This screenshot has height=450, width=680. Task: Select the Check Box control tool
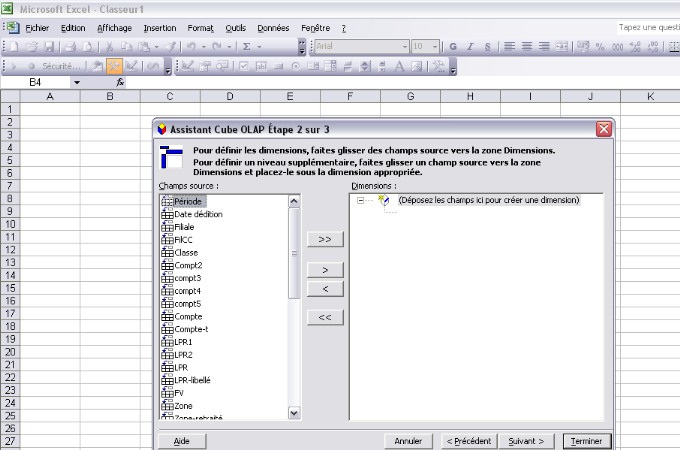coord(244,66)
